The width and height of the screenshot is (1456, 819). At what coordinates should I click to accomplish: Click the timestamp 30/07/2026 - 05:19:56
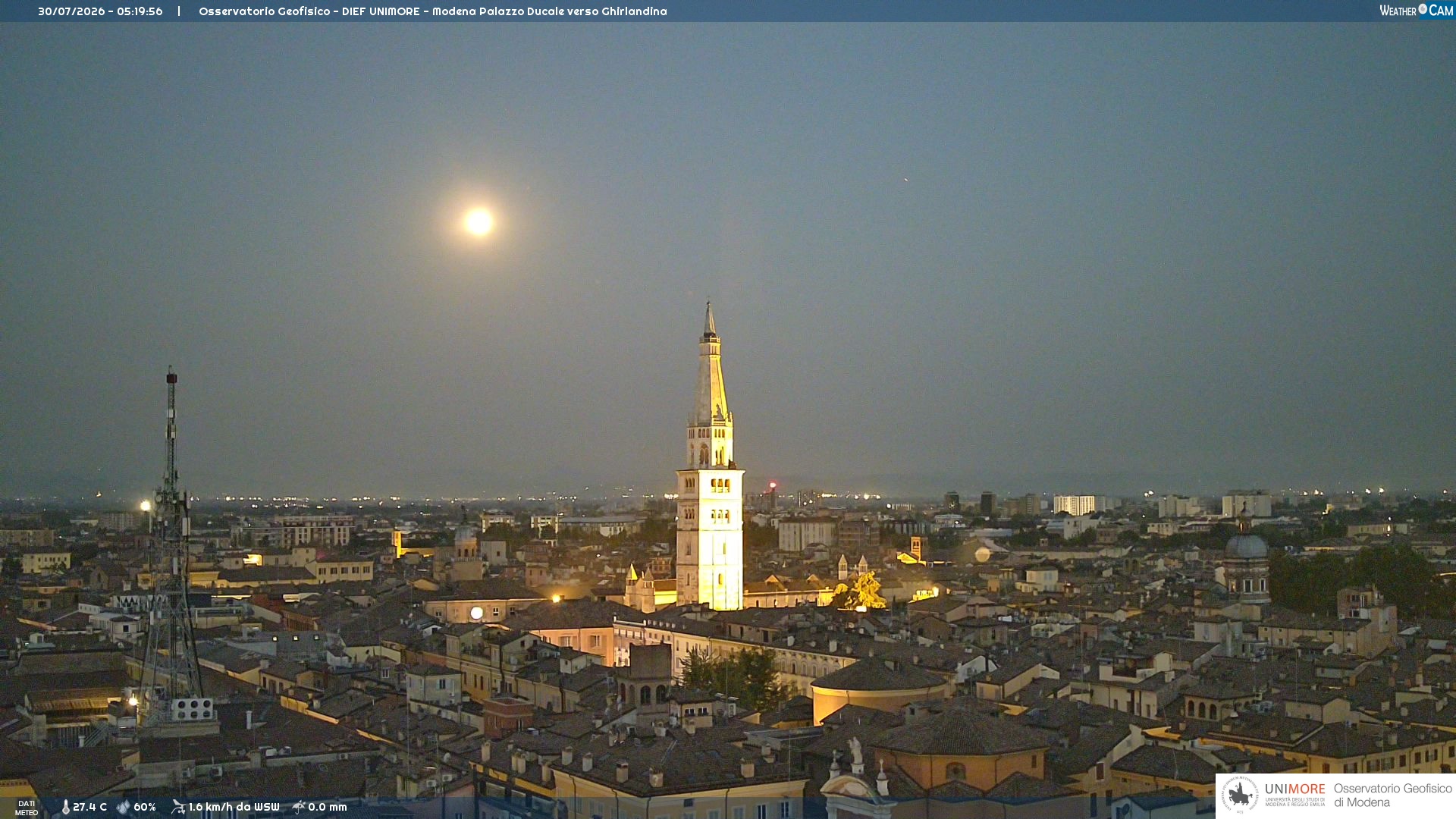100,11
